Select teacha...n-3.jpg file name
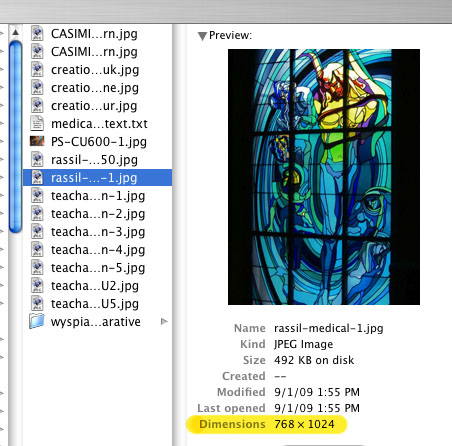452x446 pixels. [x=98, y=232]
